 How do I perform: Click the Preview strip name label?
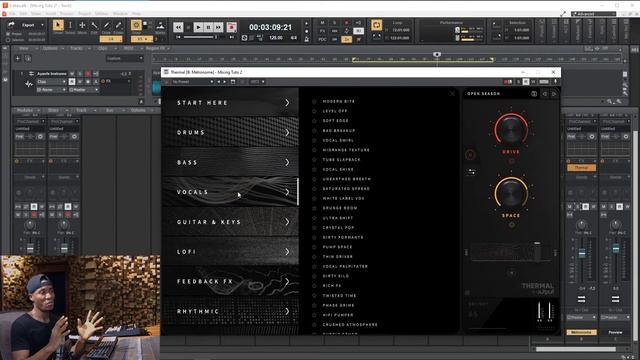point(615,332)
